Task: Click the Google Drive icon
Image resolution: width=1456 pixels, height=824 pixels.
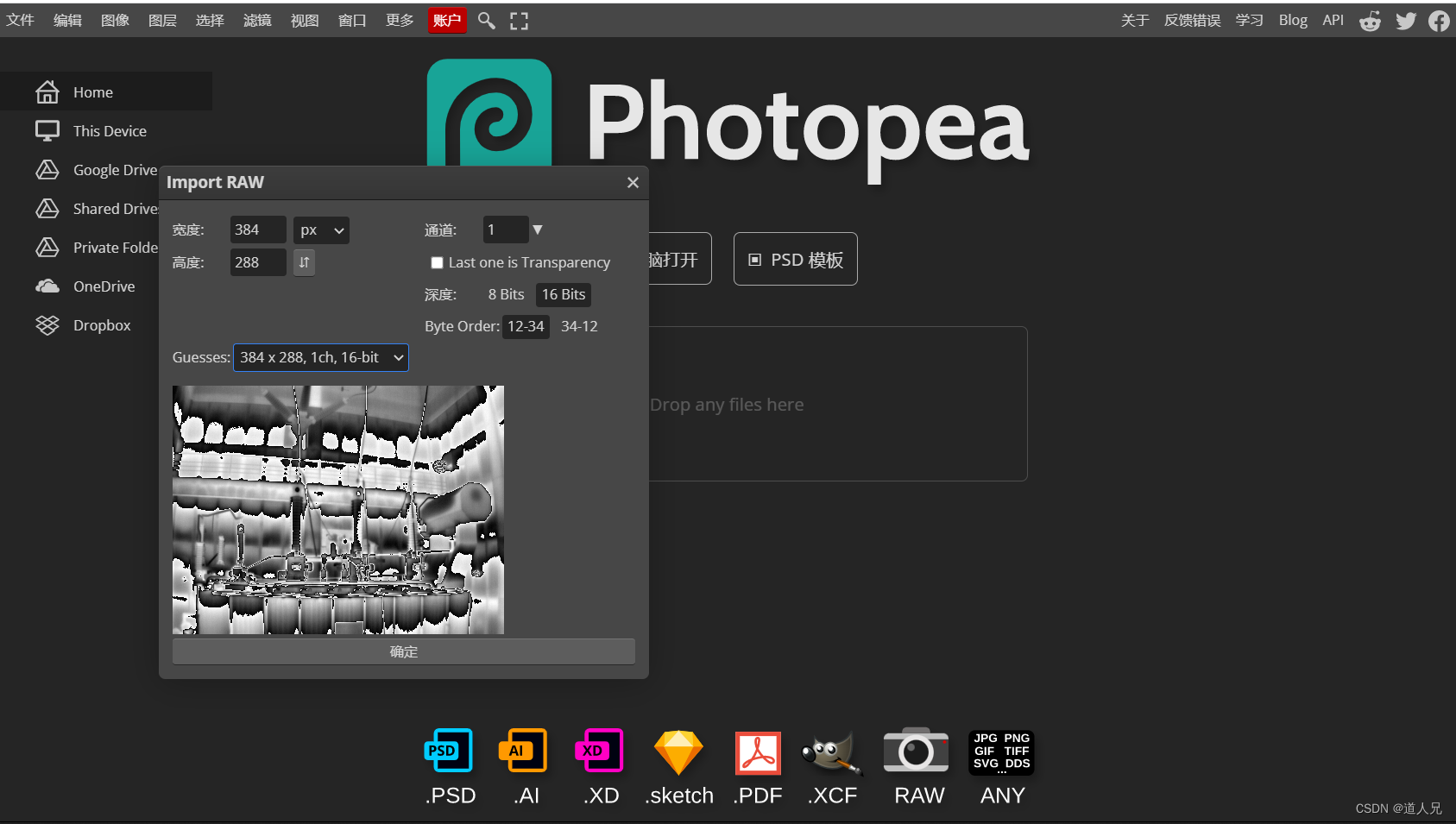Action: pos(47,169)
